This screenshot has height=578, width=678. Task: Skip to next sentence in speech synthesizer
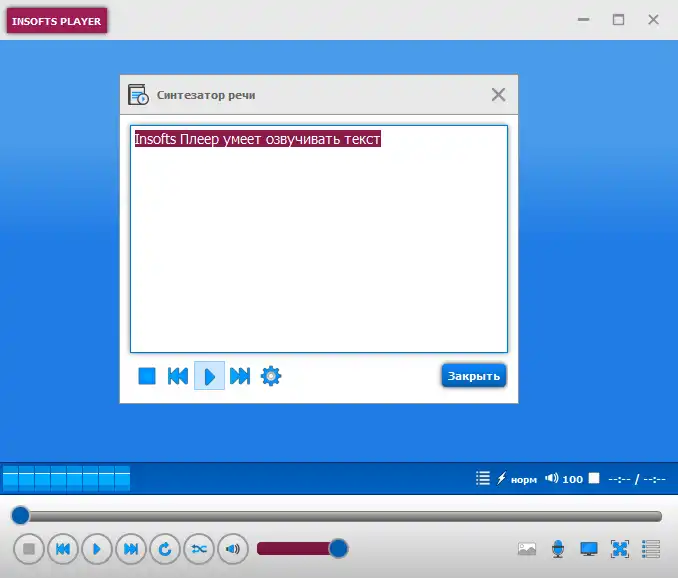coord(240,376)
